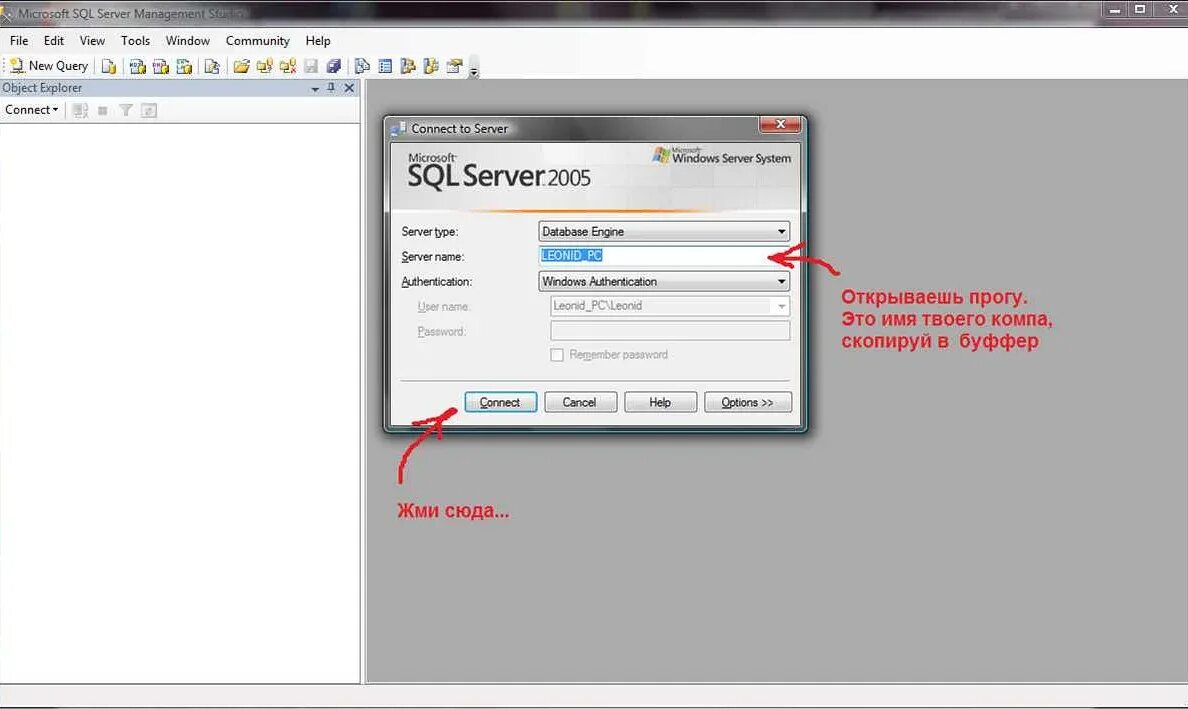Minimize the Management Studio window
The height and width of the screenshot is (709, 1188).
pyautogui.click(x=1115, y=10)
